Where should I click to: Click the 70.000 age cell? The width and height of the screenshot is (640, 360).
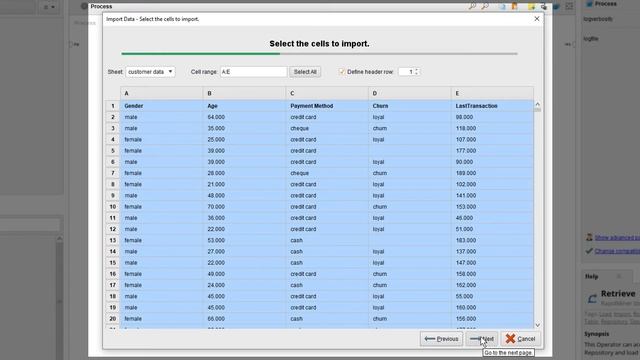pos(244,207)
